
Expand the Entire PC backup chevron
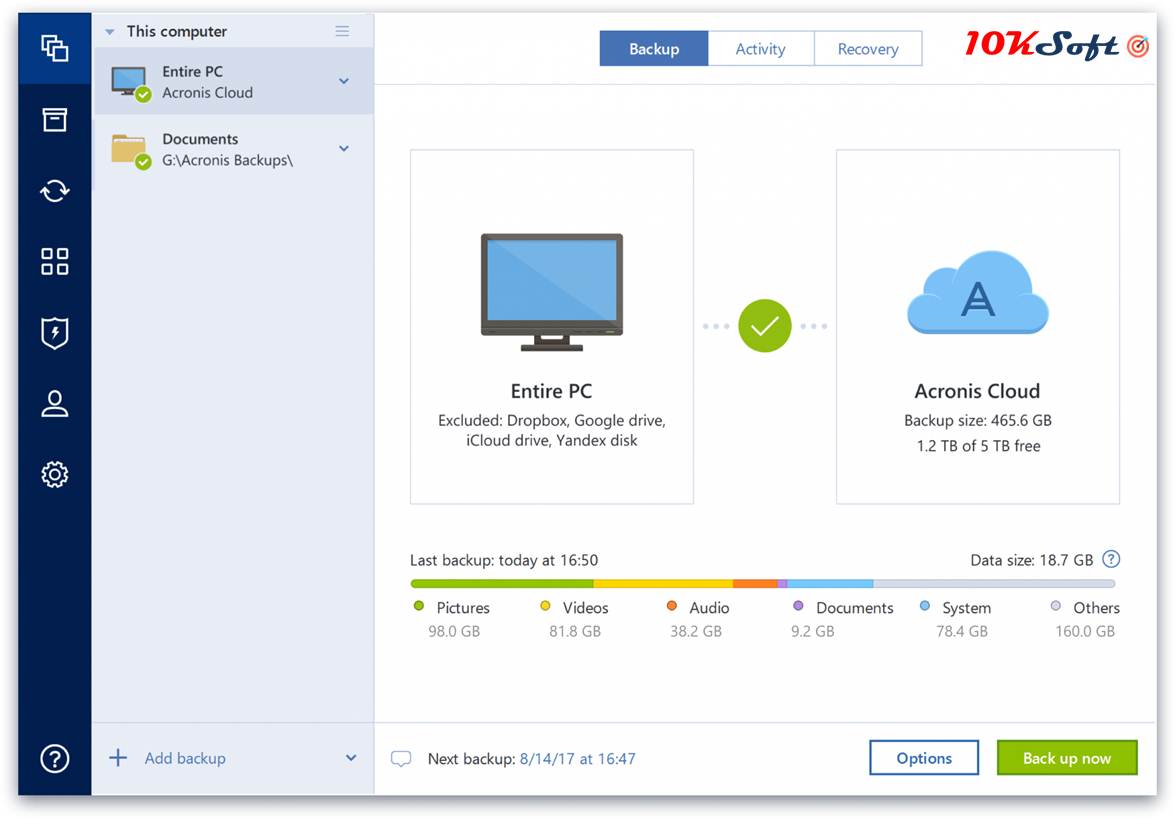(343, 81)
